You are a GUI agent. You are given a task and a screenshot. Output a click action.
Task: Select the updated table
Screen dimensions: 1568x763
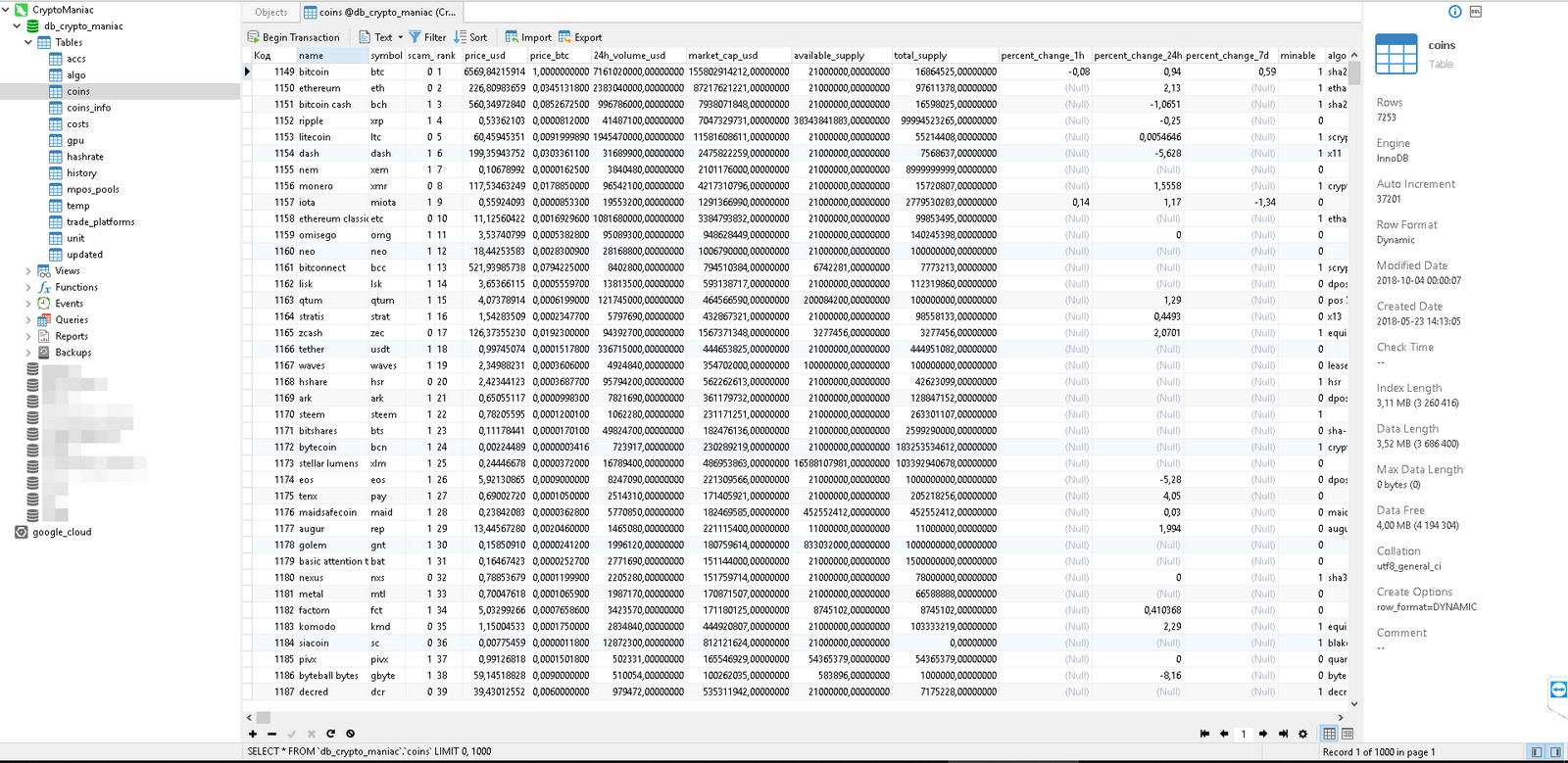click(x=84, y=255)
